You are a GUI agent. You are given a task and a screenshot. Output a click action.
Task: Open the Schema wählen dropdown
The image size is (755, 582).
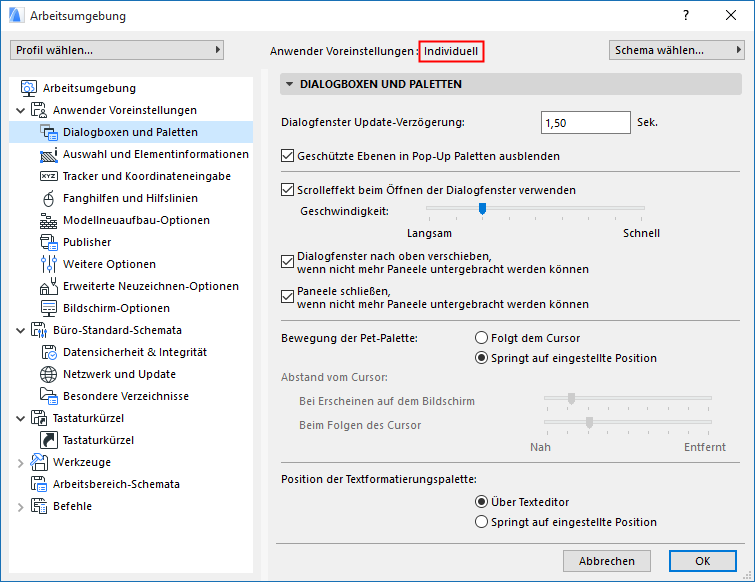point(677,49)
